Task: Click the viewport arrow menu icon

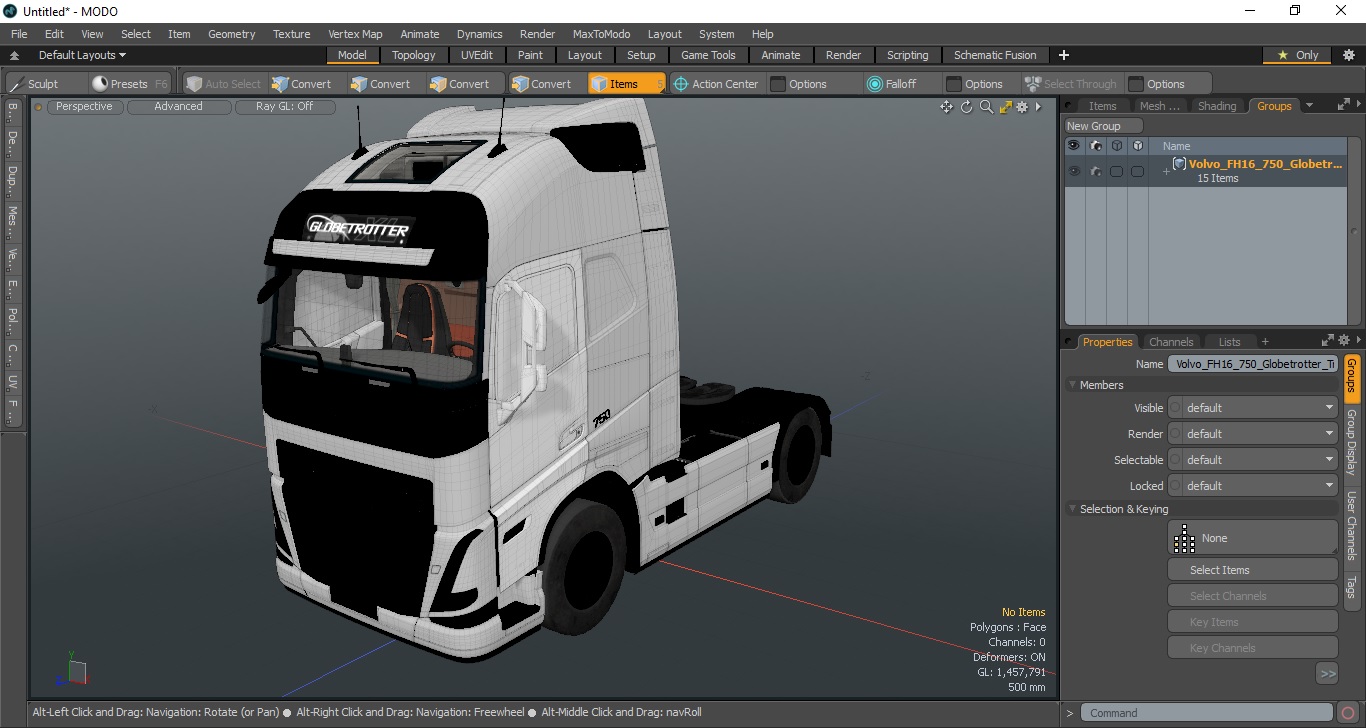Action: [1038, 107]
